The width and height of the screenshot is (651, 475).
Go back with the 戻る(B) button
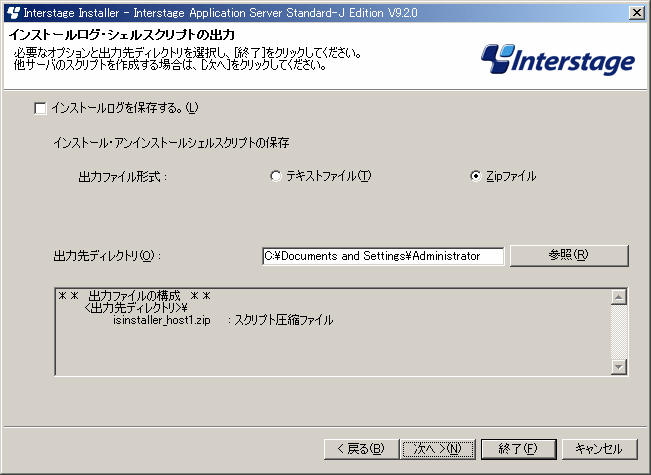361,449
